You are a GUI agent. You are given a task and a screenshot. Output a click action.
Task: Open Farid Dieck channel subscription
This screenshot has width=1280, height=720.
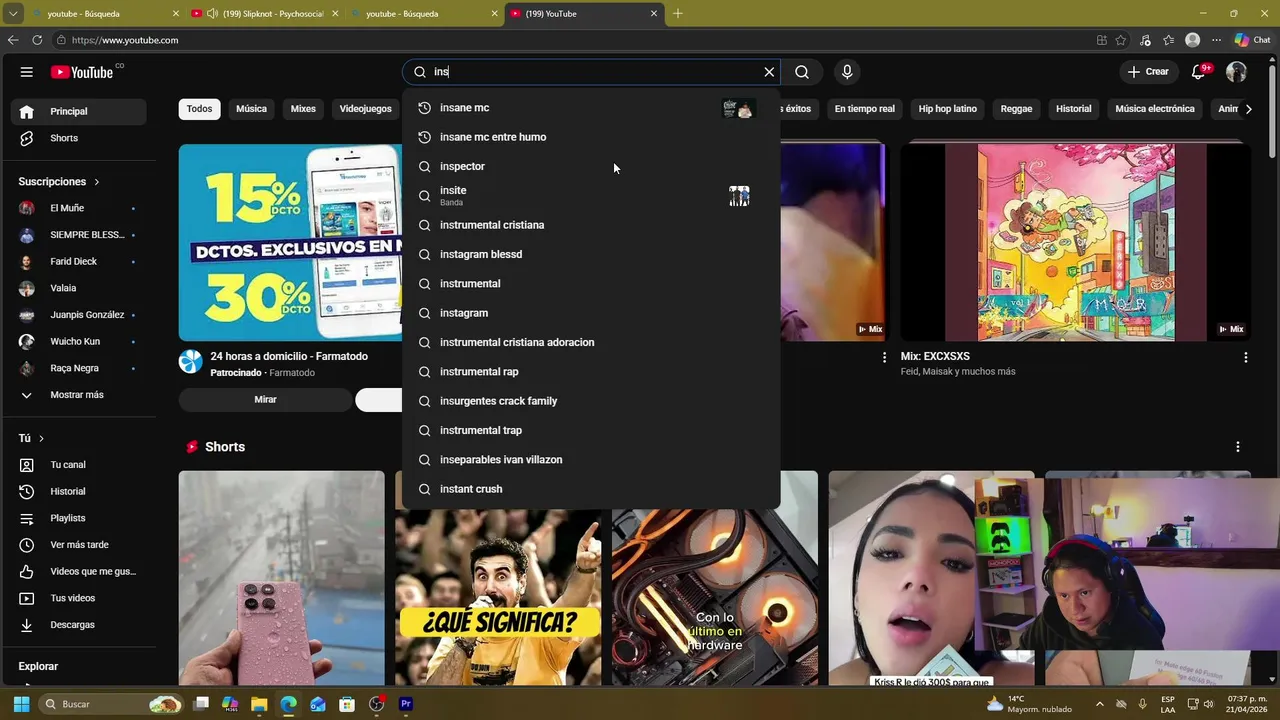point(79,261)
